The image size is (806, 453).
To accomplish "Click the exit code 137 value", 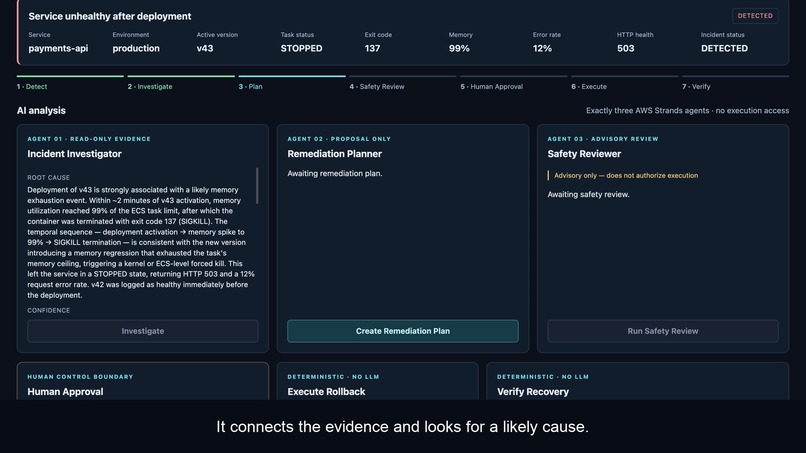I will pos(372,48).
